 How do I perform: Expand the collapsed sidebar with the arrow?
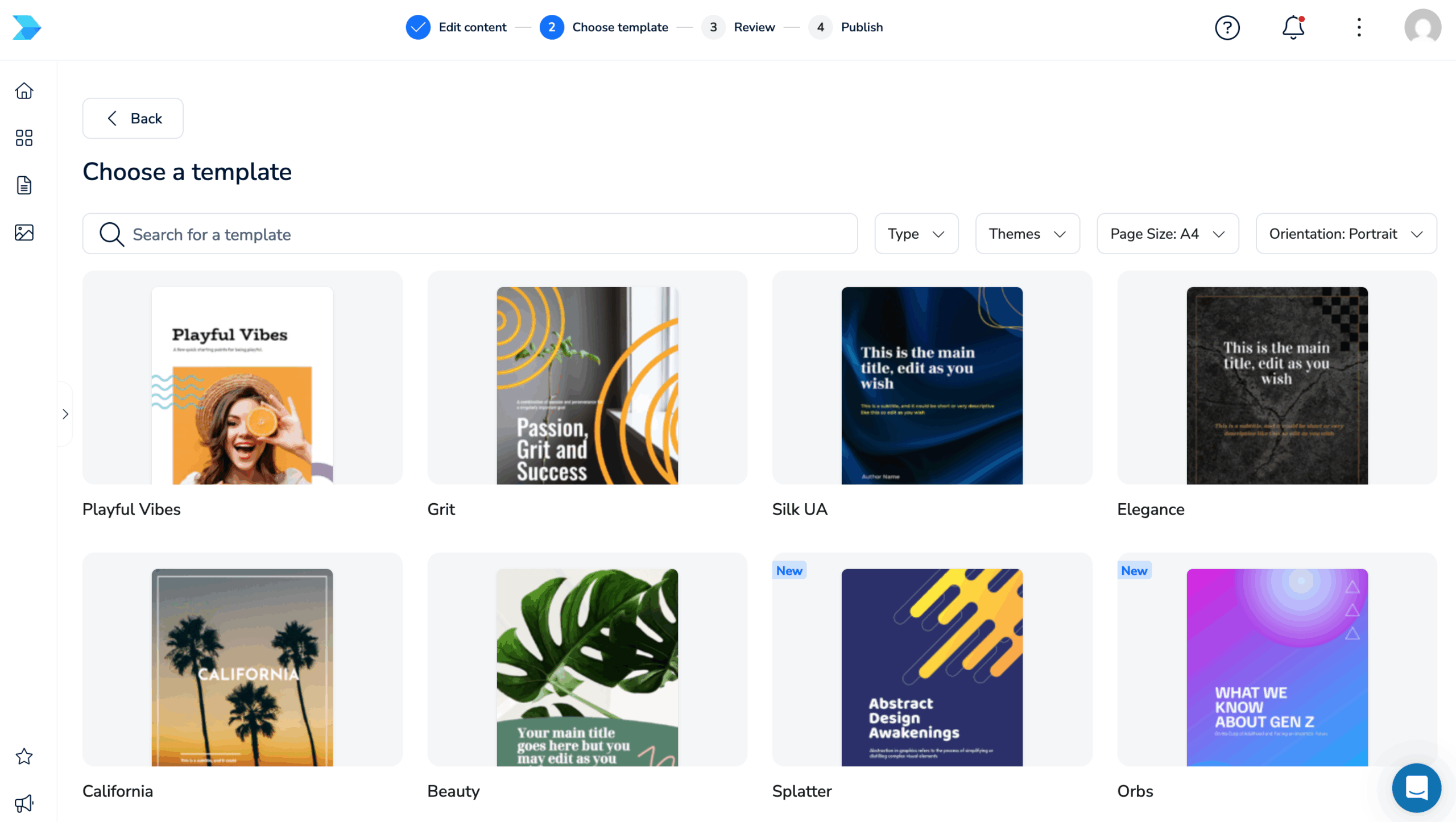(x=65, y=414)
